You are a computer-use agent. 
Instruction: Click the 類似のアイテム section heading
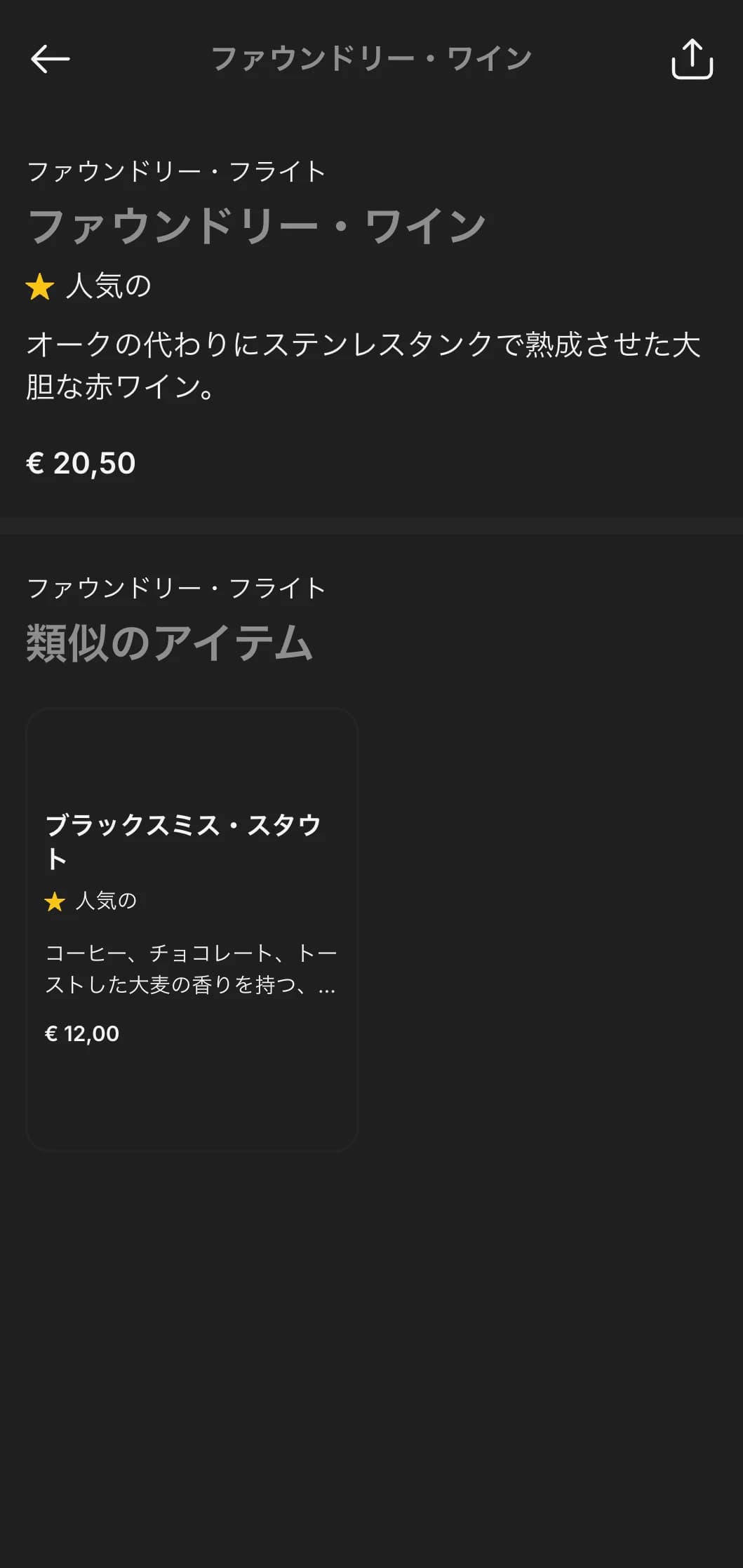[169, 643]
